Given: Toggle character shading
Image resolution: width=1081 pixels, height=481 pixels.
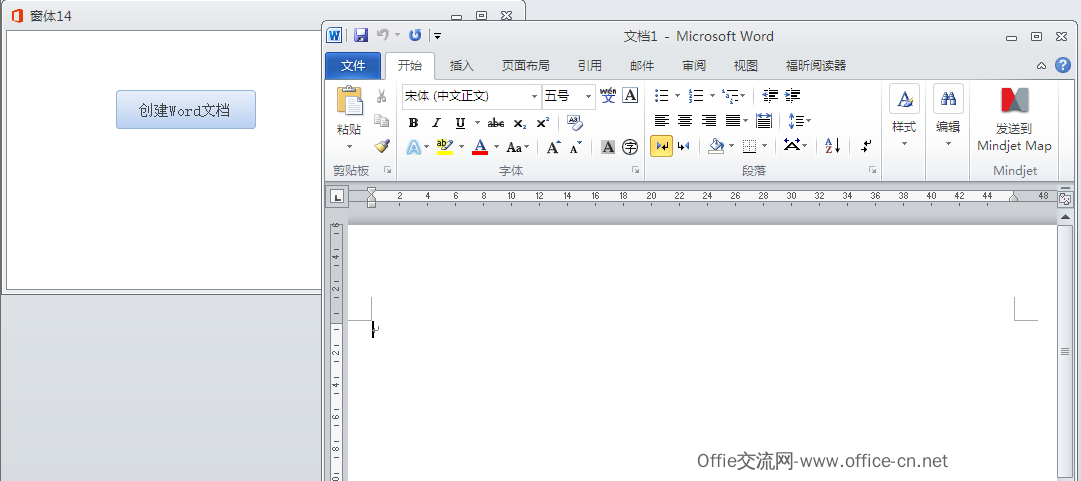Looking at the screenshot, I should (x=607, y=147).
